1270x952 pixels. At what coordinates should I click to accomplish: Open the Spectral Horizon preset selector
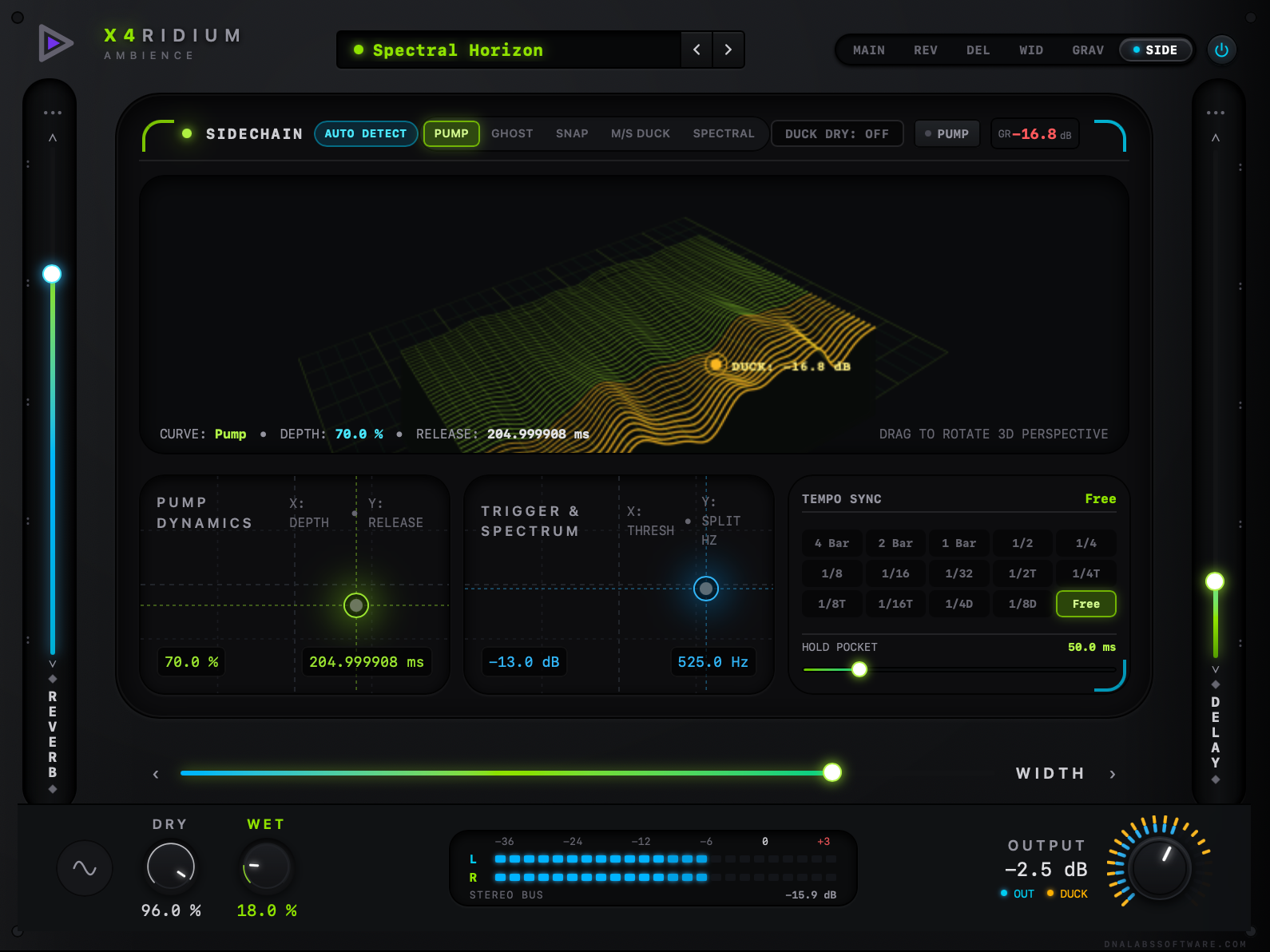click(x=510, y=50)
